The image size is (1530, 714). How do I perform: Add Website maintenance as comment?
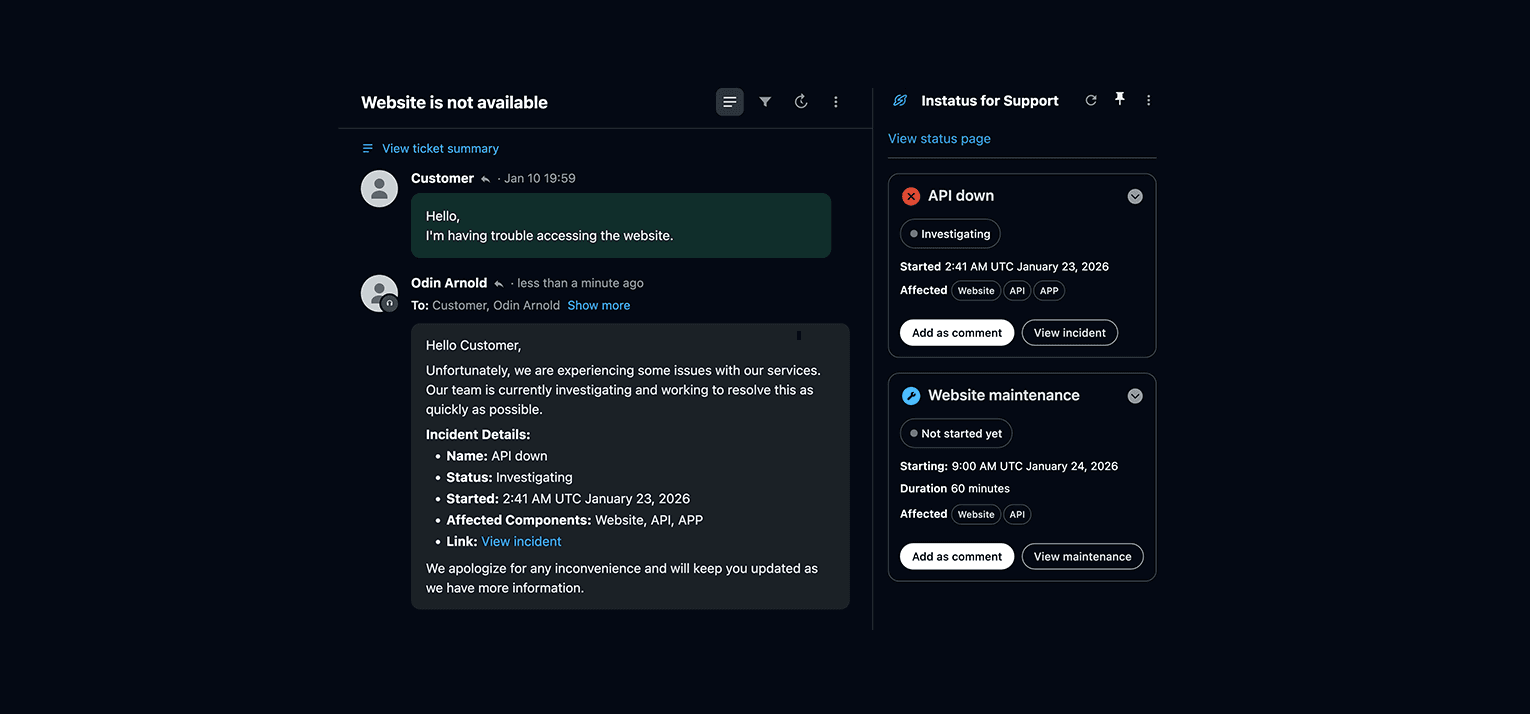pos(957,557)
